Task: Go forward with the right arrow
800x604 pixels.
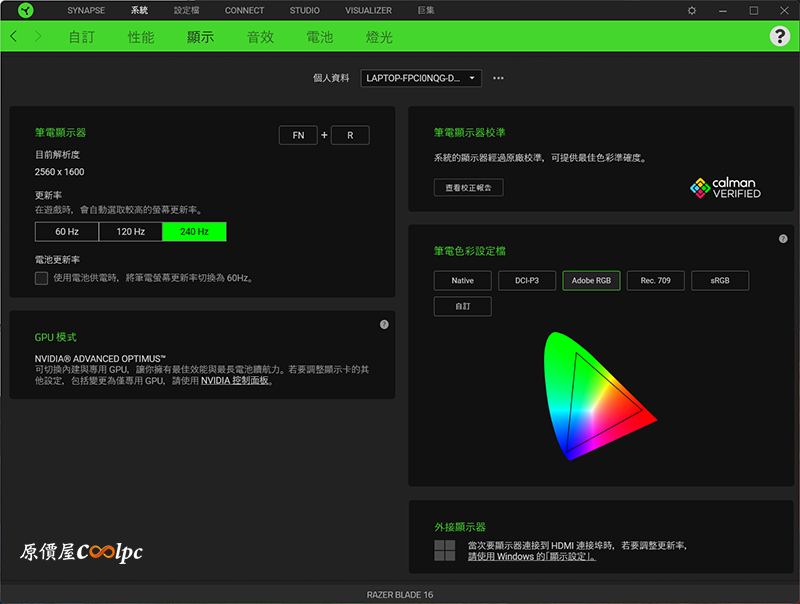Action: [38, 36]
